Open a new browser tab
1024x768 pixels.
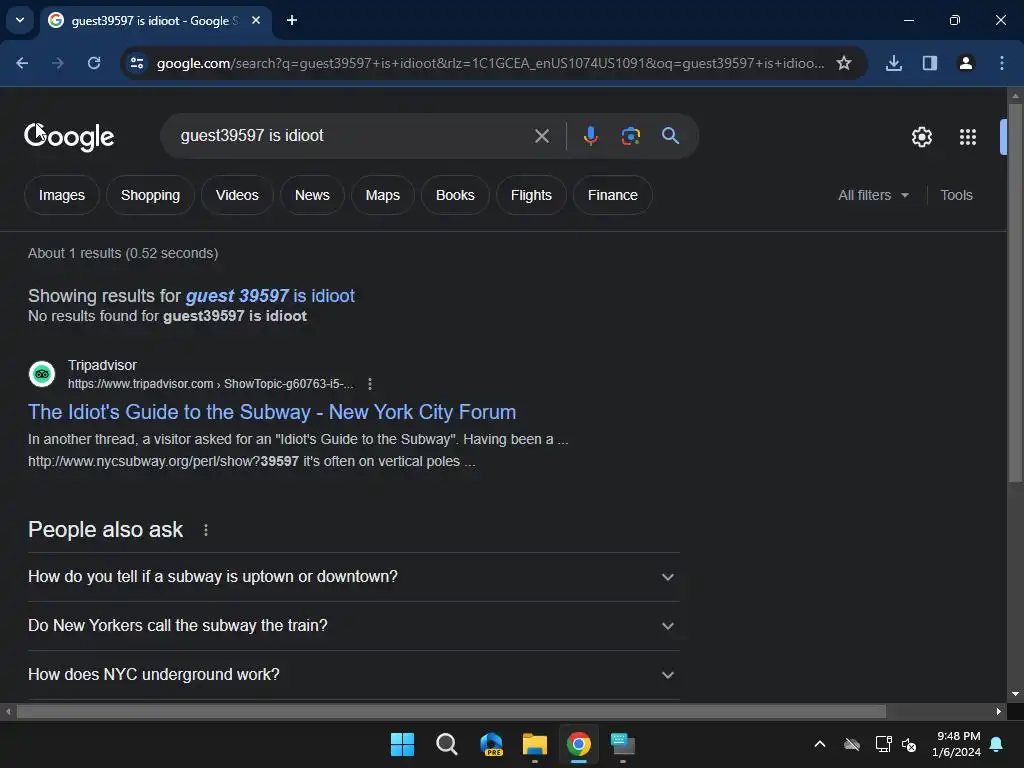[x=292, y=20]
